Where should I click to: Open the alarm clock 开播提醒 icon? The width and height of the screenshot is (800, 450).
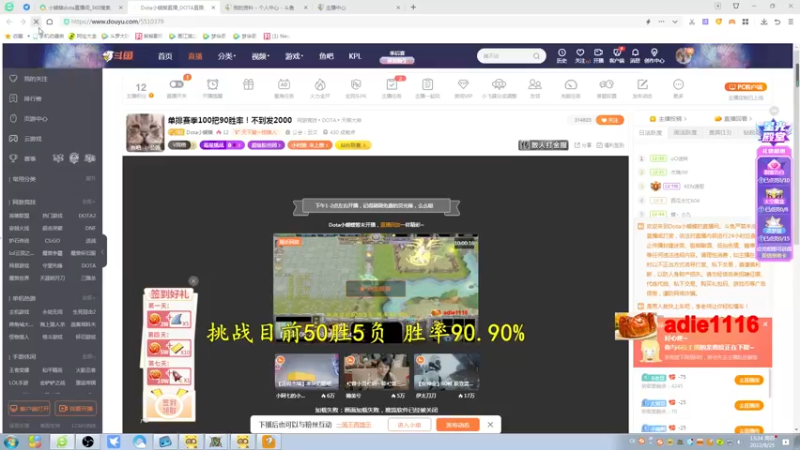point(213,88)
